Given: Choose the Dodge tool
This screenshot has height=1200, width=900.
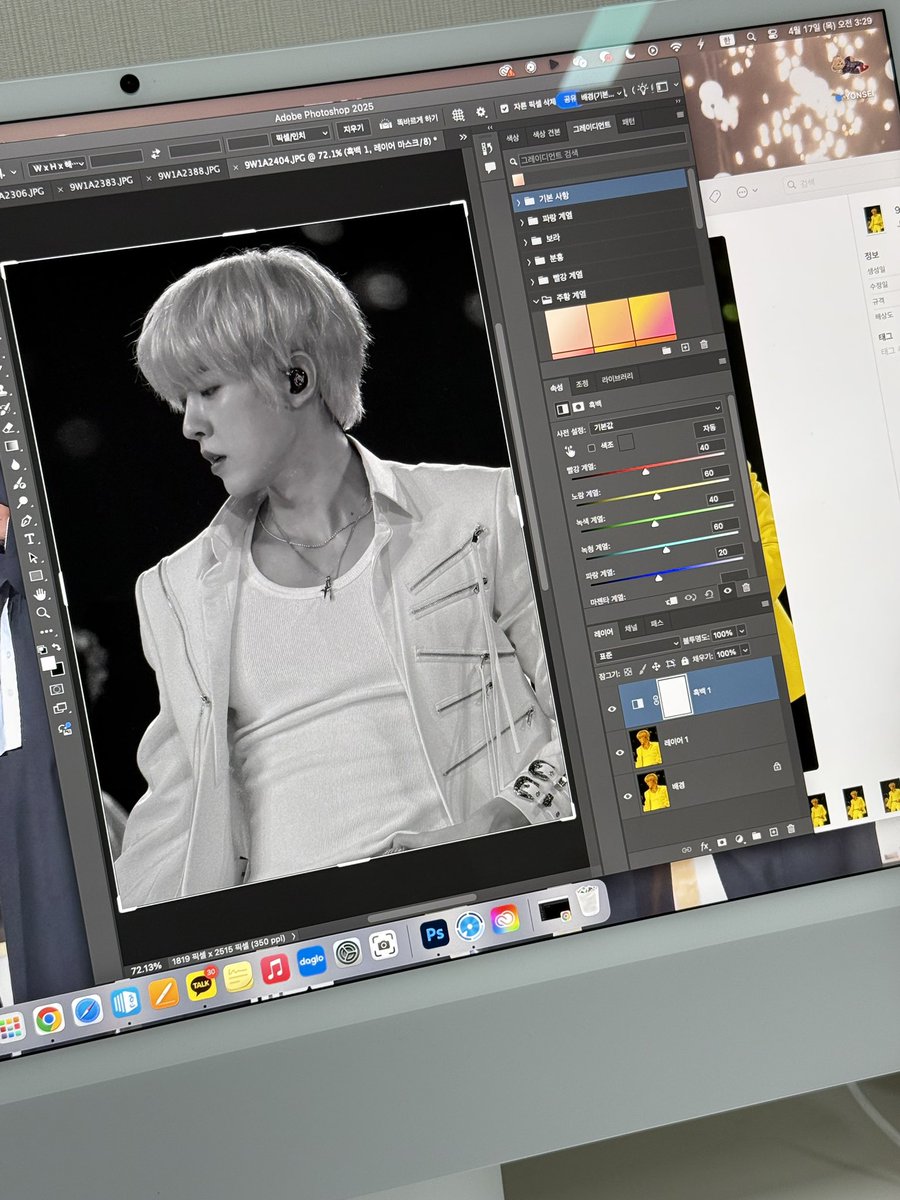Looking at the screenshot, I should point(22,502).
